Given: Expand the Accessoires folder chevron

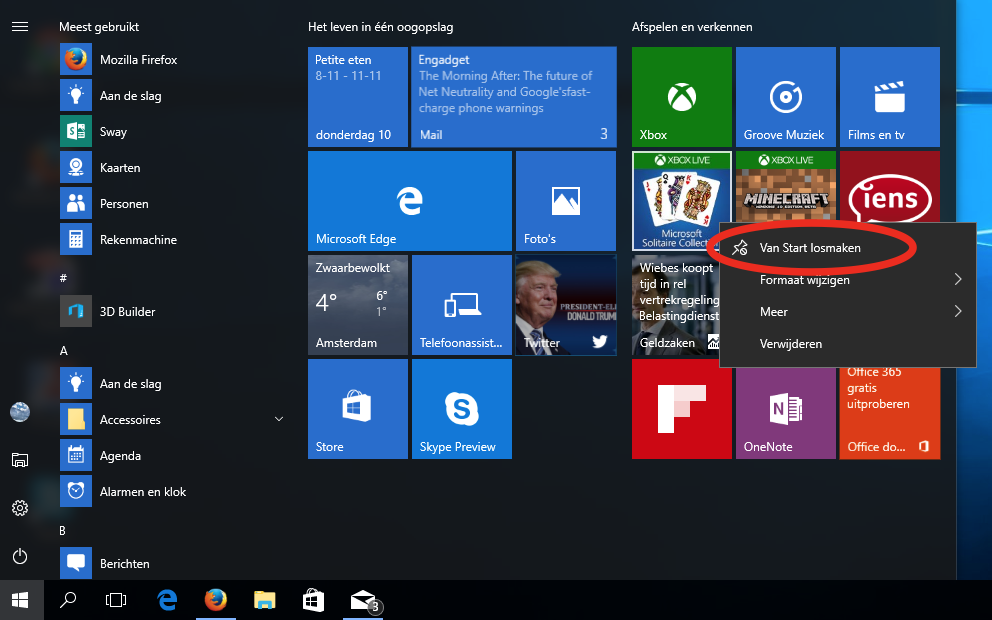Looking at the screenshot, I should click(279, 420).
